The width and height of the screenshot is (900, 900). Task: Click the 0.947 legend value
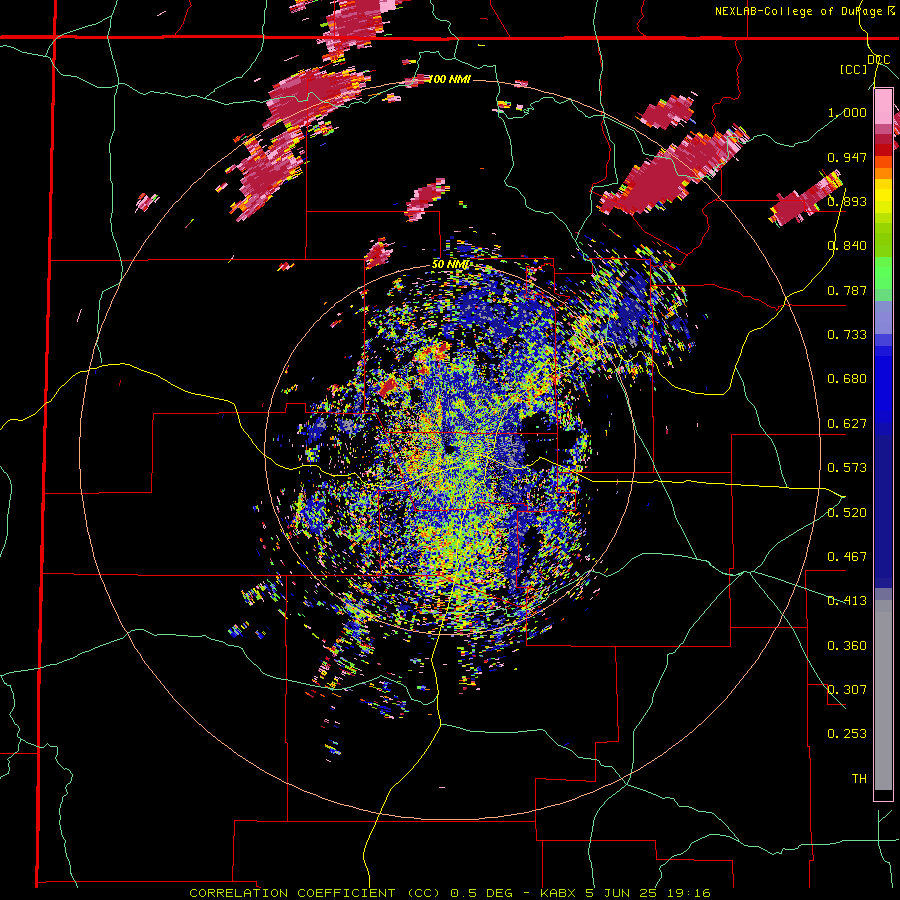[847, 157]
